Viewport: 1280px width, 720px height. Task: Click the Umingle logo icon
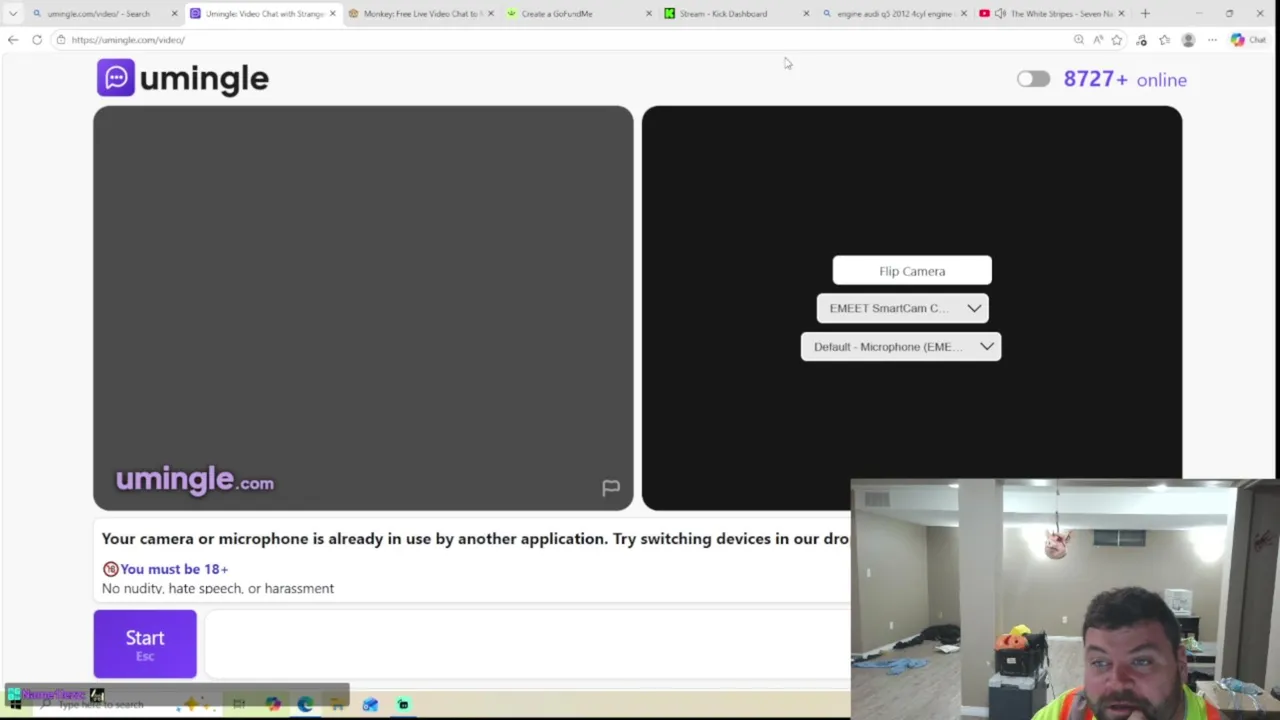click(116, 78)
